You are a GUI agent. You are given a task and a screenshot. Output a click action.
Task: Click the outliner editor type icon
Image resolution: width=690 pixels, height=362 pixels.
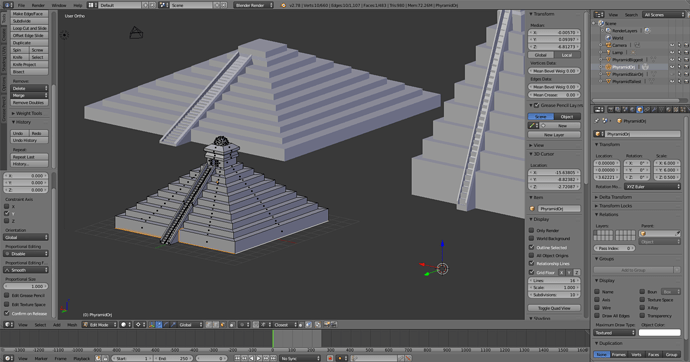click(599, 15)
